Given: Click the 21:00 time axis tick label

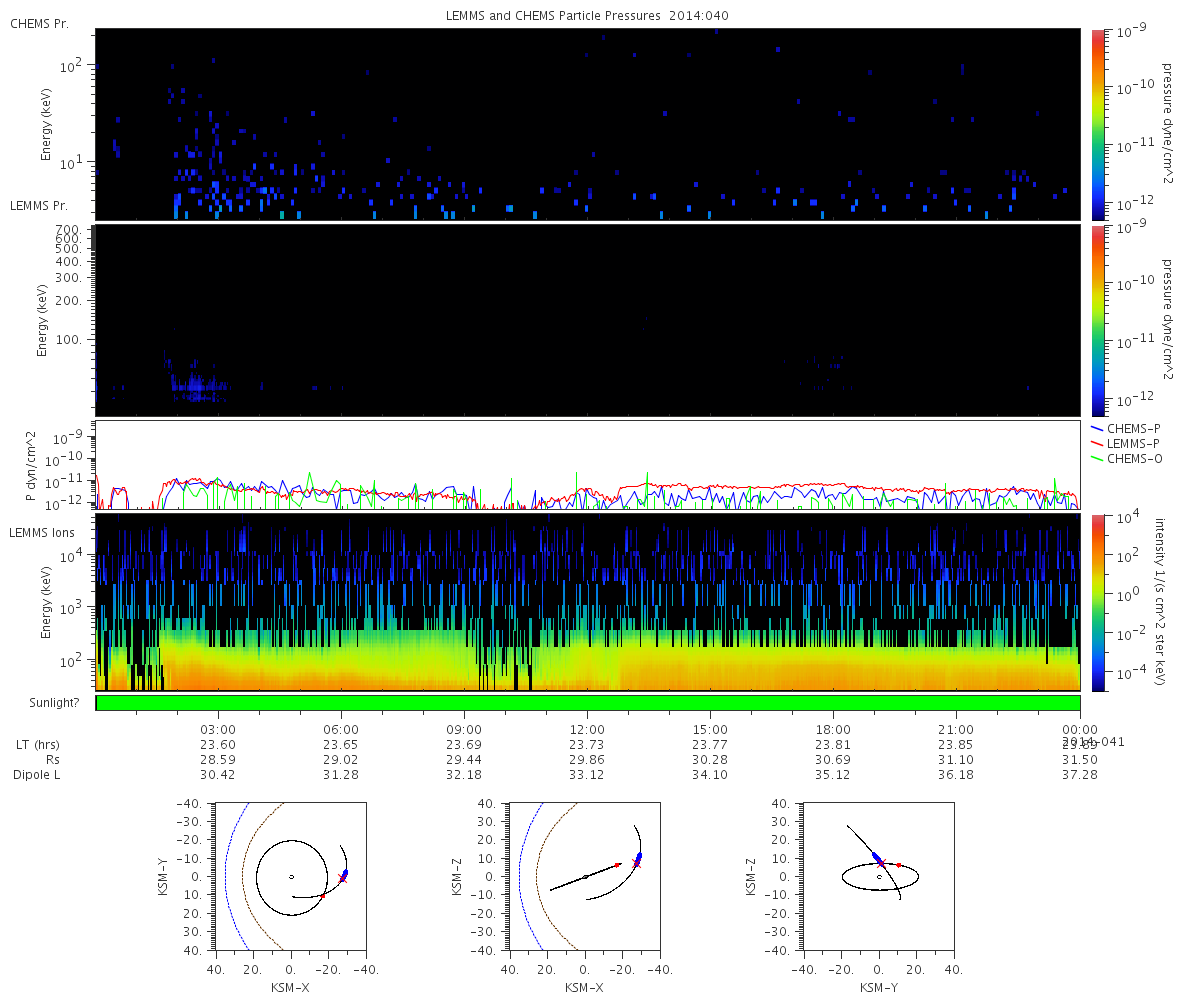Looking at the screenshot, I should [x=956, y=729].
